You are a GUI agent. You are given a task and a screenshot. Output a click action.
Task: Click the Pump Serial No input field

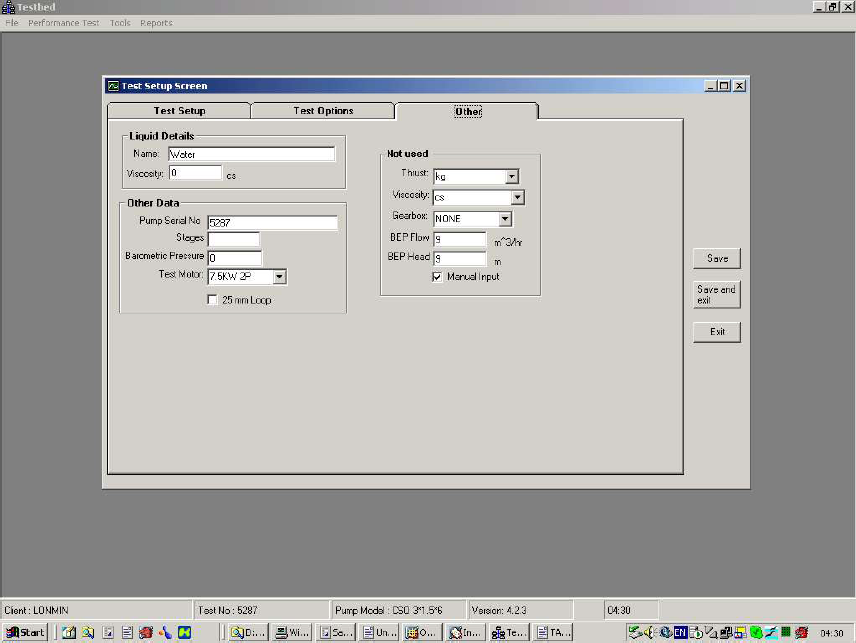tap(272, 222)
